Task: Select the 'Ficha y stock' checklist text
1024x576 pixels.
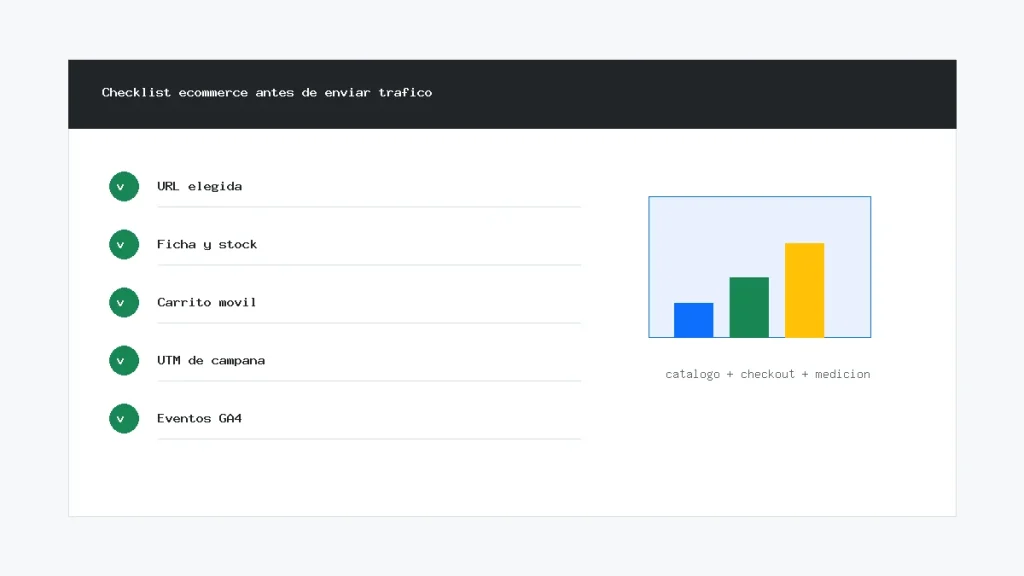Action: tap(207, 244)
